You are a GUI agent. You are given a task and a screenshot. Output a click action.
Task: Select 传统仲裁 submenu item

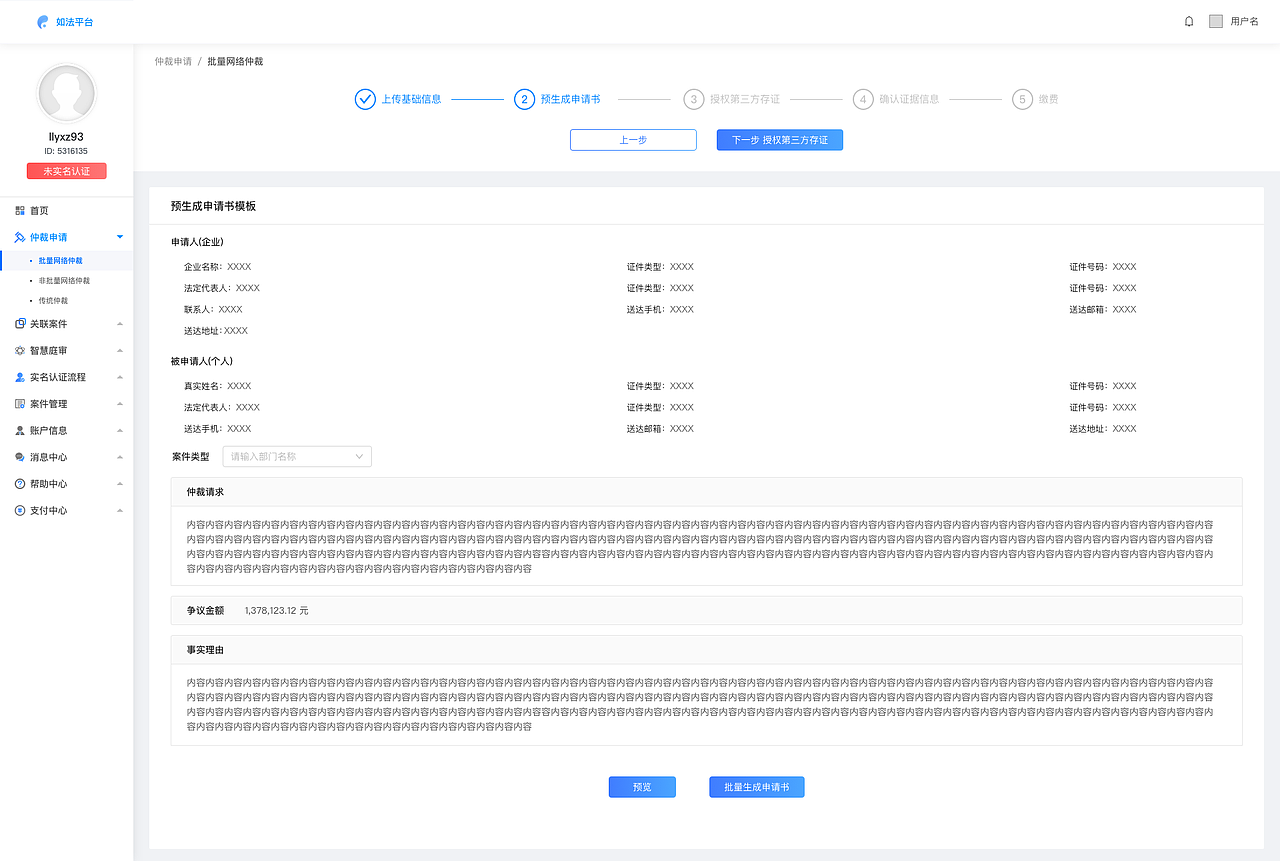point(53,300)
